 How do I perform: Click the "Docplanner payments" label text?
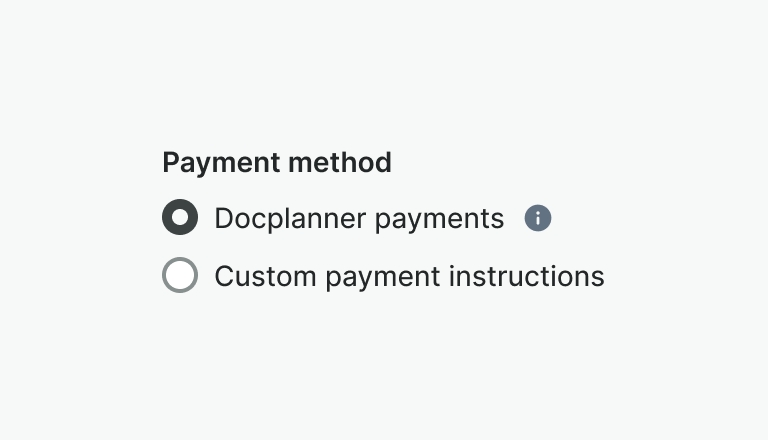click(x=359, y=218)
